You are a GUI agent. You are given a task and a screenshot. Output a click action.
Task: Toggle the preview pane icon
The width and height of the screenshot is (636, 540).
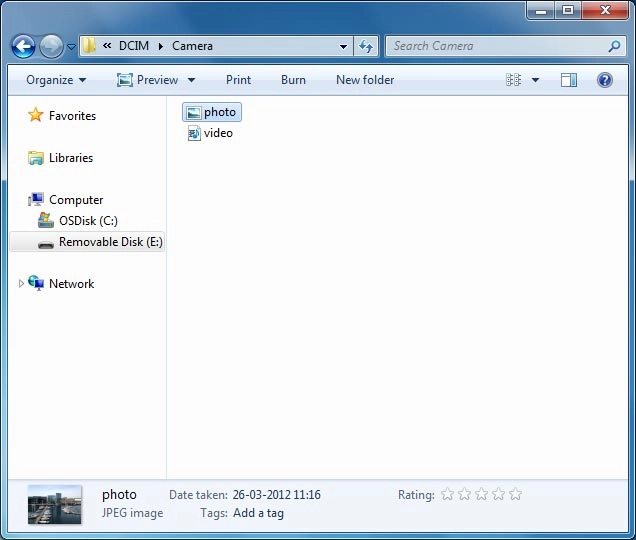[x=569, y=80]
